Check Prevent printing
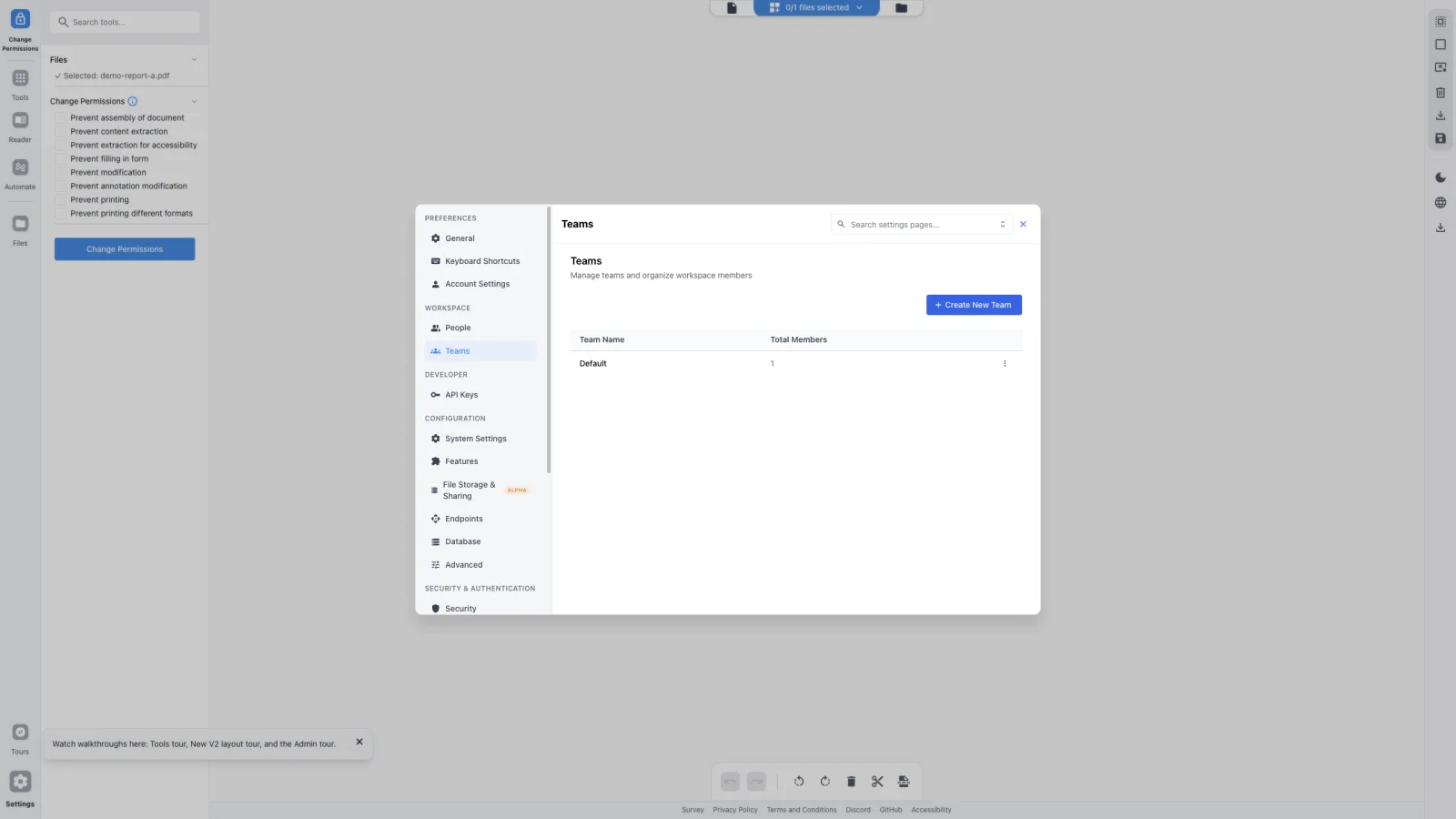The height and width of the screenshot is (819, 1456). point(61,199)
